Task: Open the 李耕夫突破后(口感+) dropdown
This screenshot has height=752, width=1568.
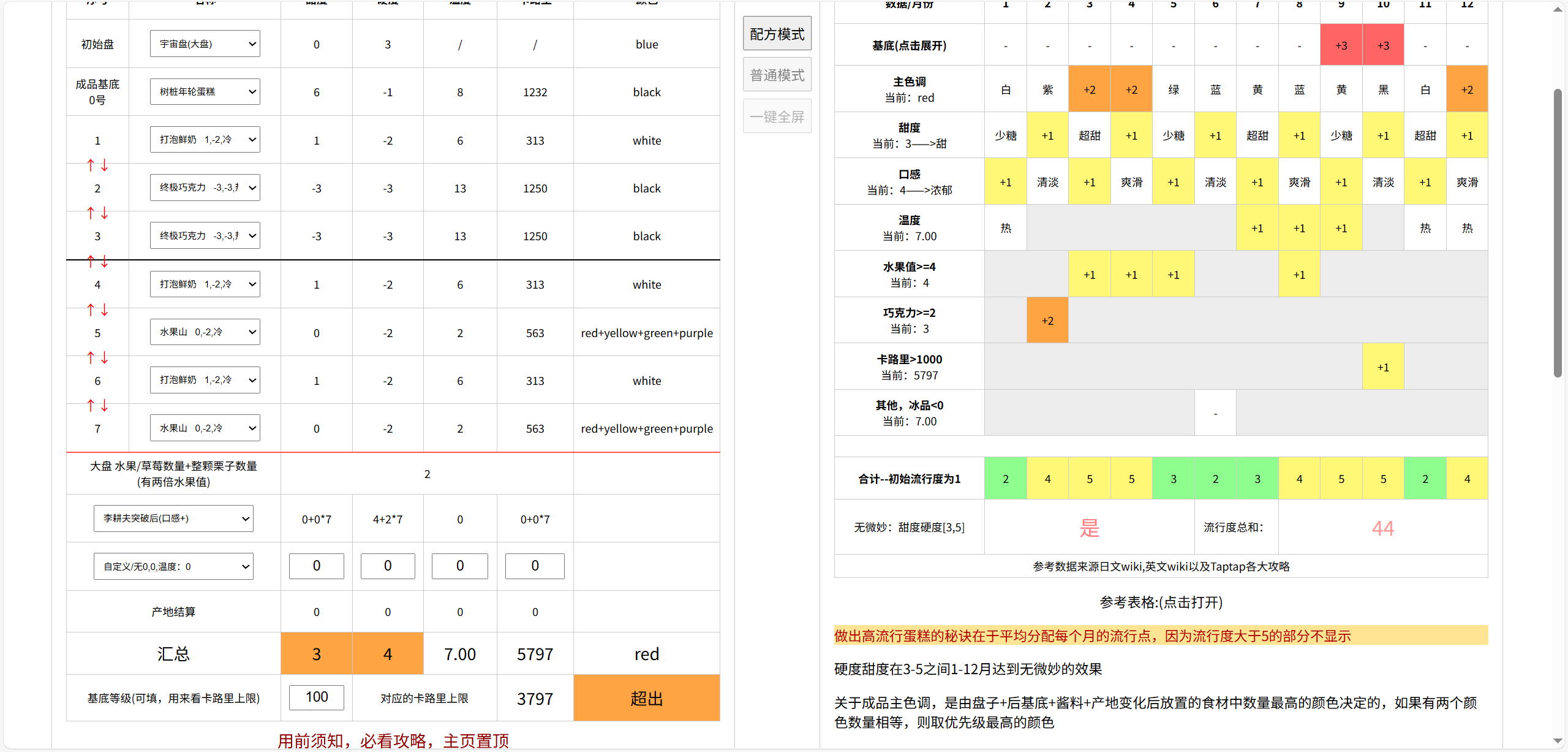Action: click(x=173, y=518)
